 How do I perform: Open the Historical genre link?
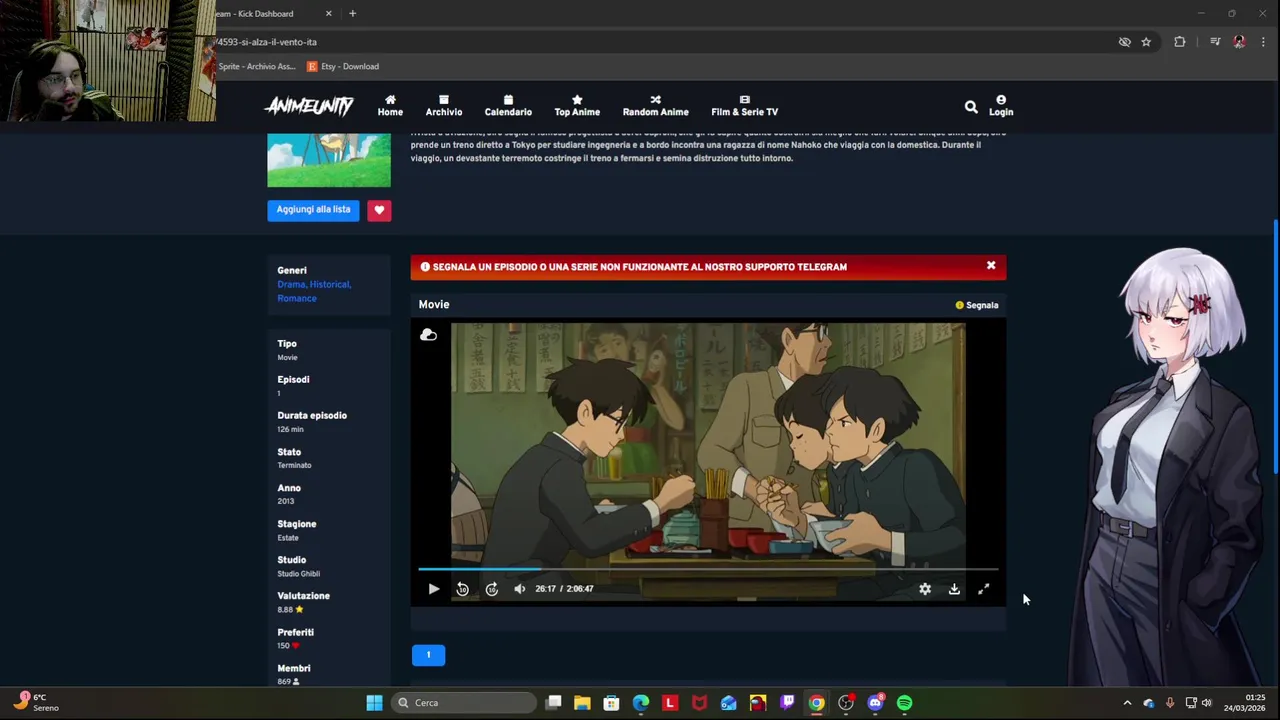tap(329, 284)
